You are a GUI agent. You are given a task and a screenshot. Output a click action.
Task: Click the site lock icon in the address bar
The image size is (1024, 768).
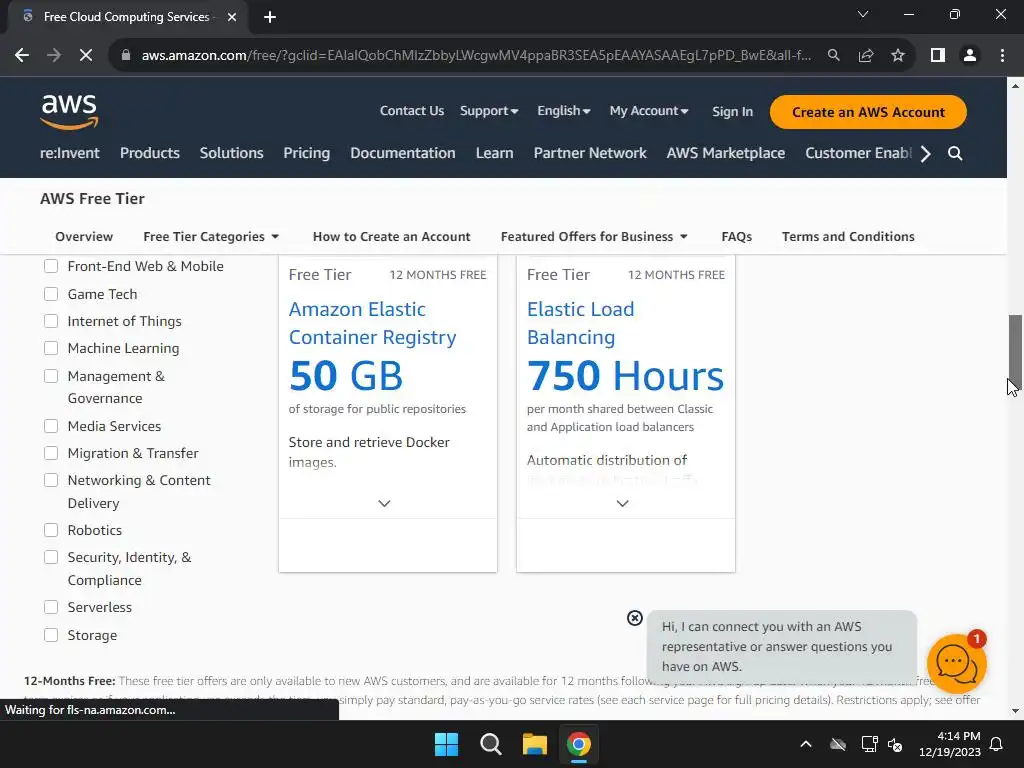(126, 56)
